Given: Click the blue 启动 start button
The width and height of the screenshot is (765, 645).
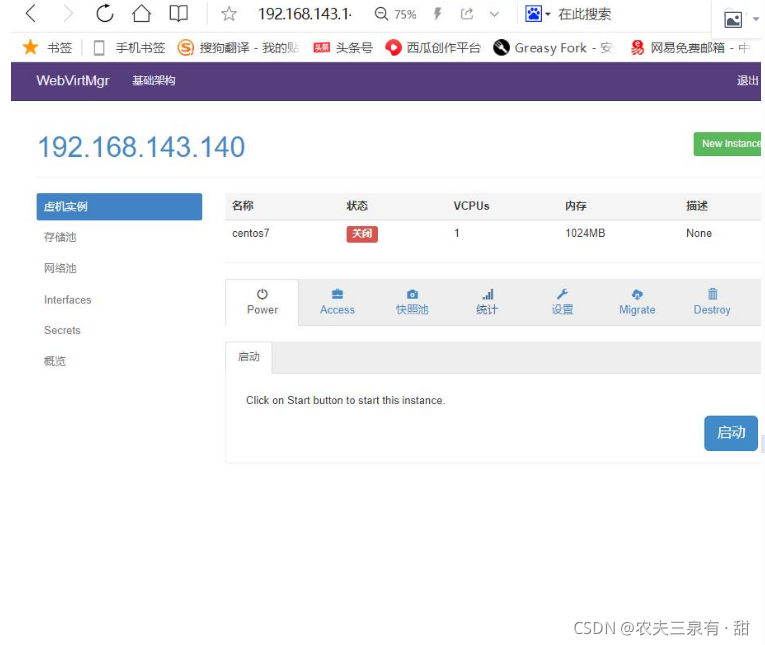Looking at the screenshot, I should pyautogui.click(x=730, y=433).
